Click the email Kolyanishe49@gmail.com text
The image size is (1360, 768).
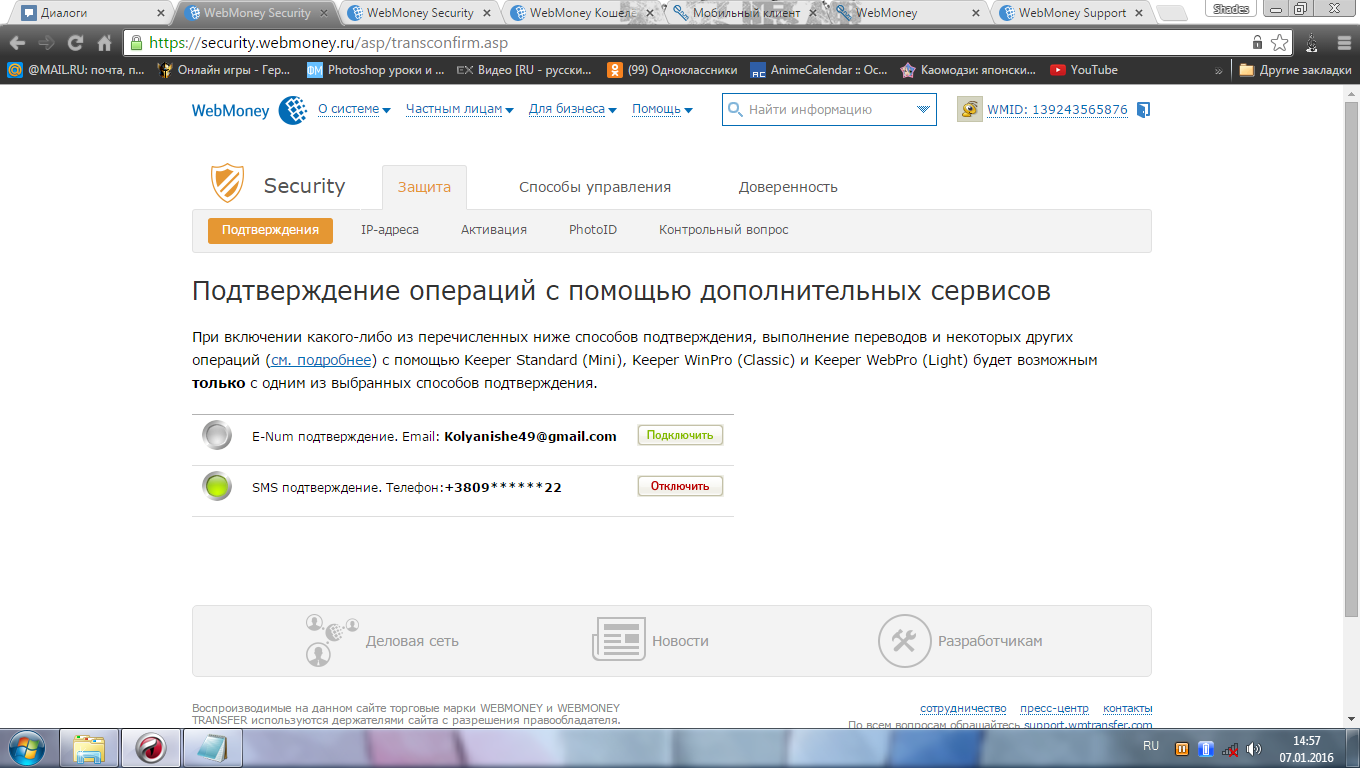[530, 436]
